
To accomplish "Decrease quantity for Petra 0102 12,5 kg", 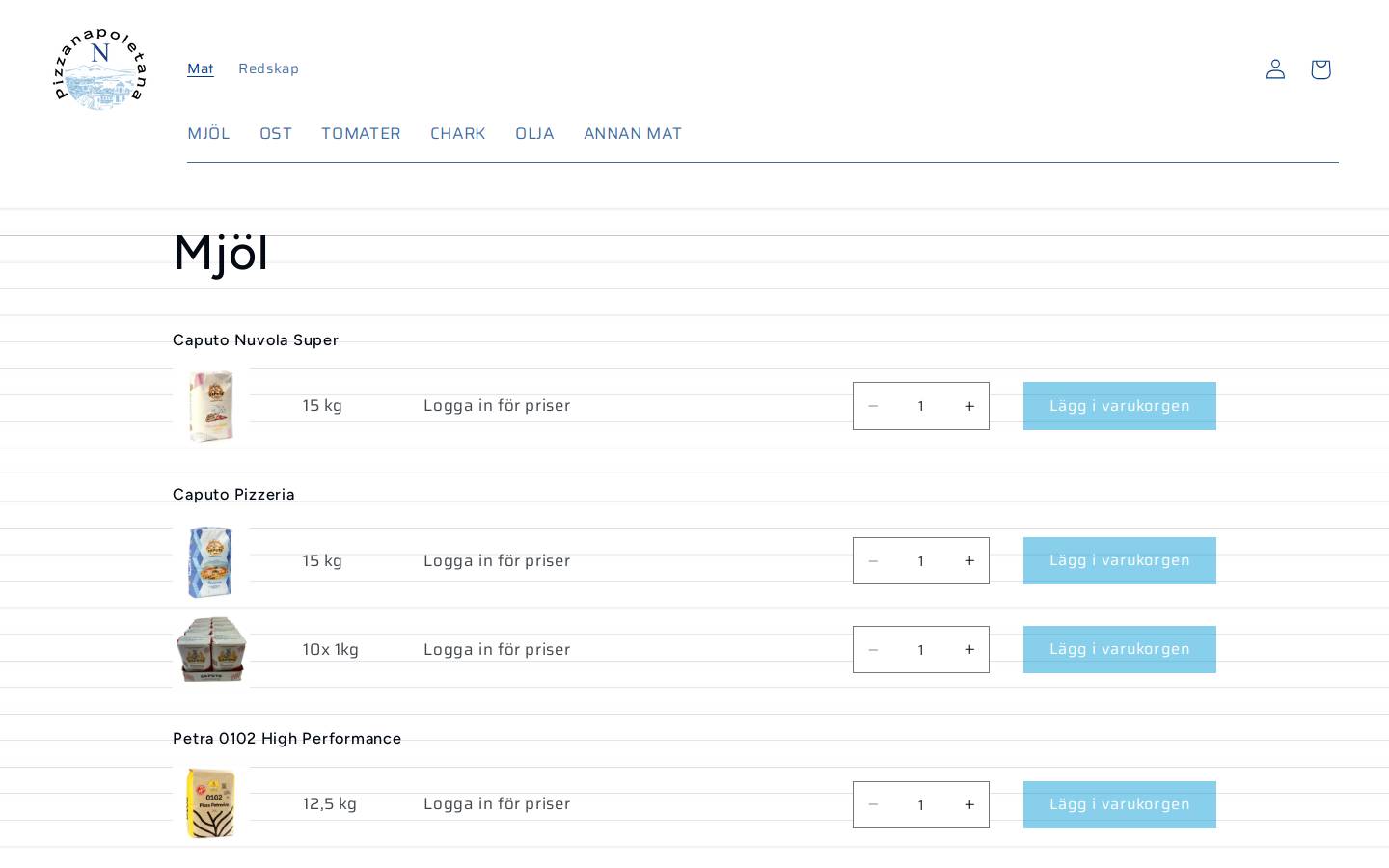I will [873, 804].
